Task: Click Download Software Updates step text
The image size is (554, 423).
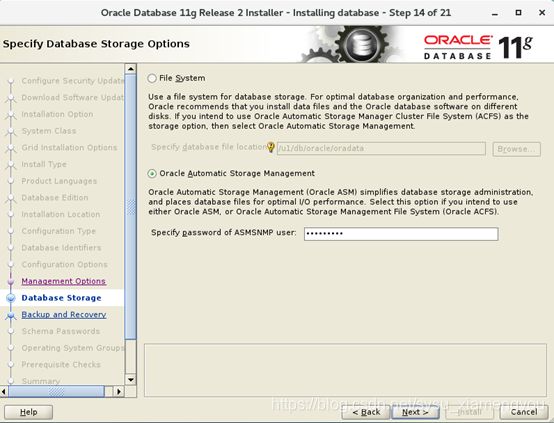Action: tap(73, 98)
